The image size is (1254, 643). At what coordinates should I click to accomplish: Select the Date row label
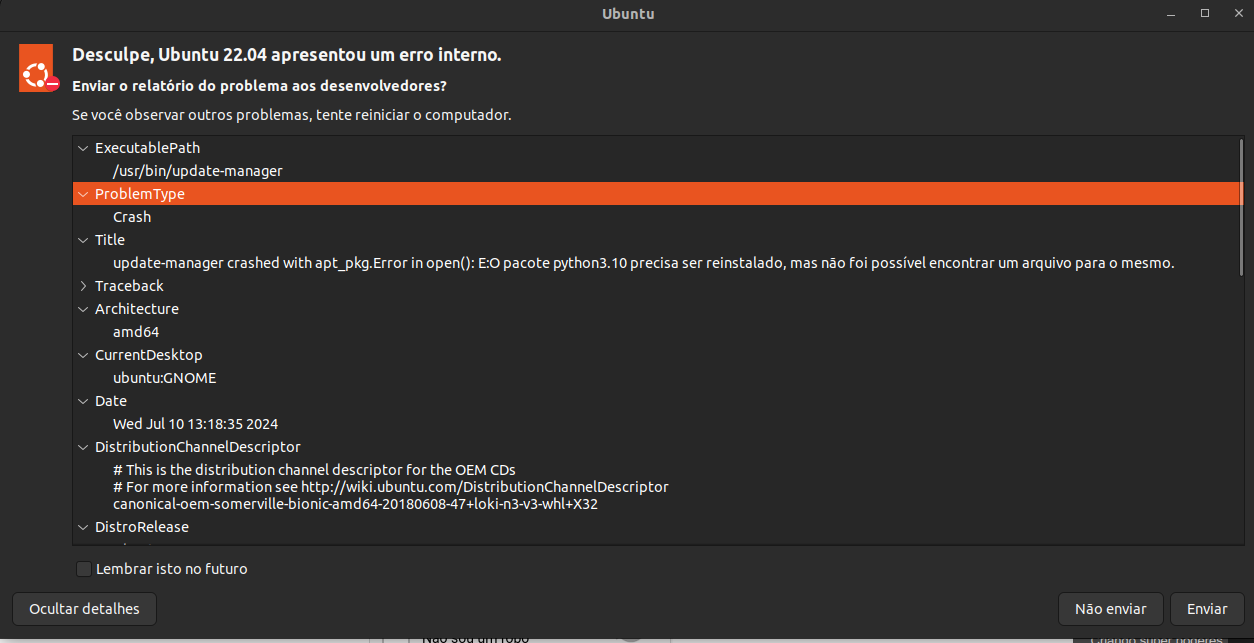[x=111, y=401]
